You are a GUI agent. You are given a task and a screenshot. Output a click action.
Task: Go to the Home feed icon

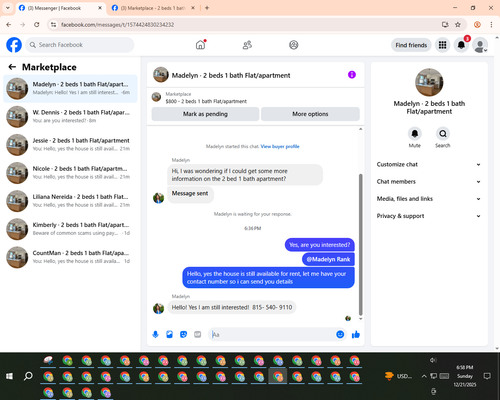point(200,45)
